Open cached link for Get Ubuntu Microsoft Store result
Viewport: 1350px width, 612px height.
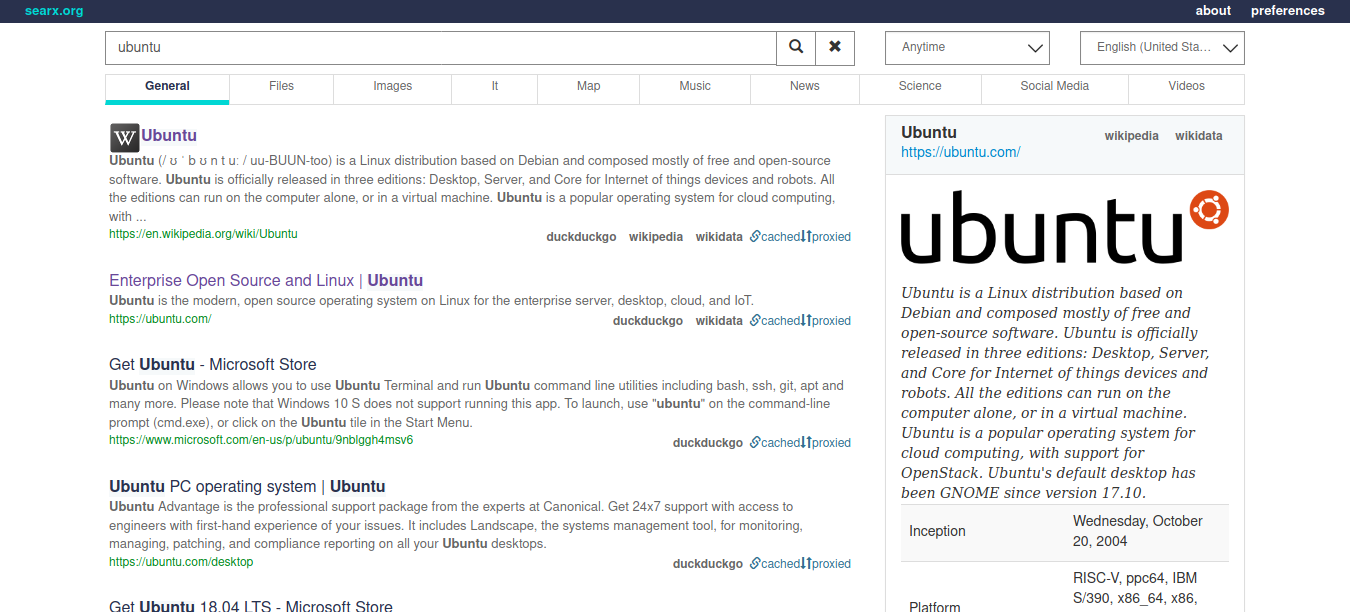[775, 443]
